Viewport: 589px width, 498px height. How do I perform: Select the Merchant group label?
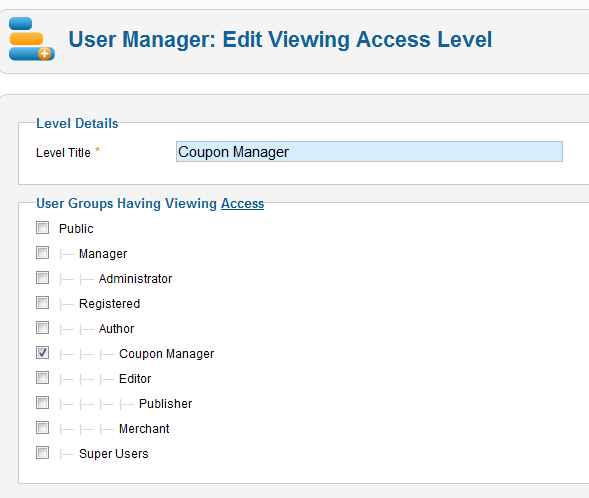coord(144,429)
